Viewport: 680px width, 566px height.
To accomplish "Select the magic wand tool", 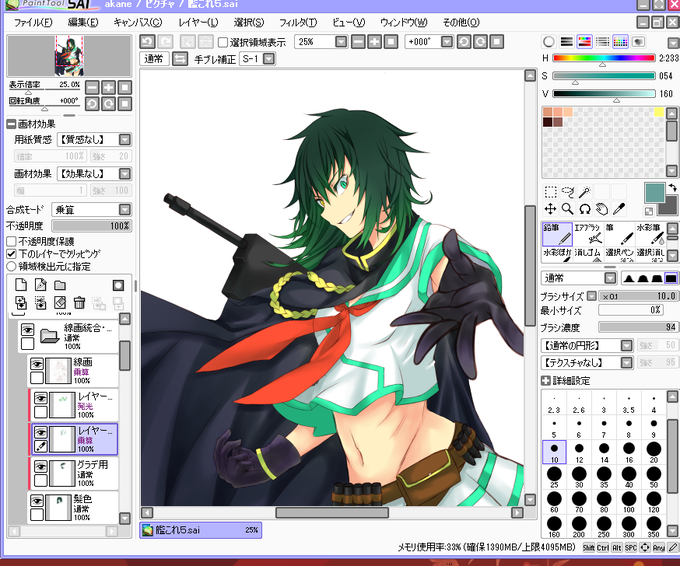I will 585,192.
